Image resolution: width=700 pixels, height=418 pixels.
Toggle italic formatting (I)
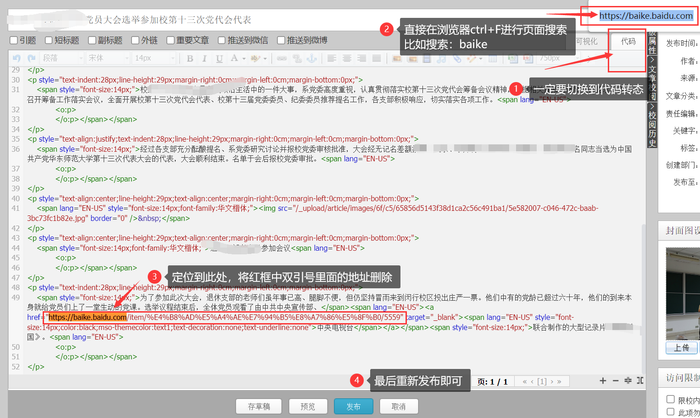tap(204, 59)
